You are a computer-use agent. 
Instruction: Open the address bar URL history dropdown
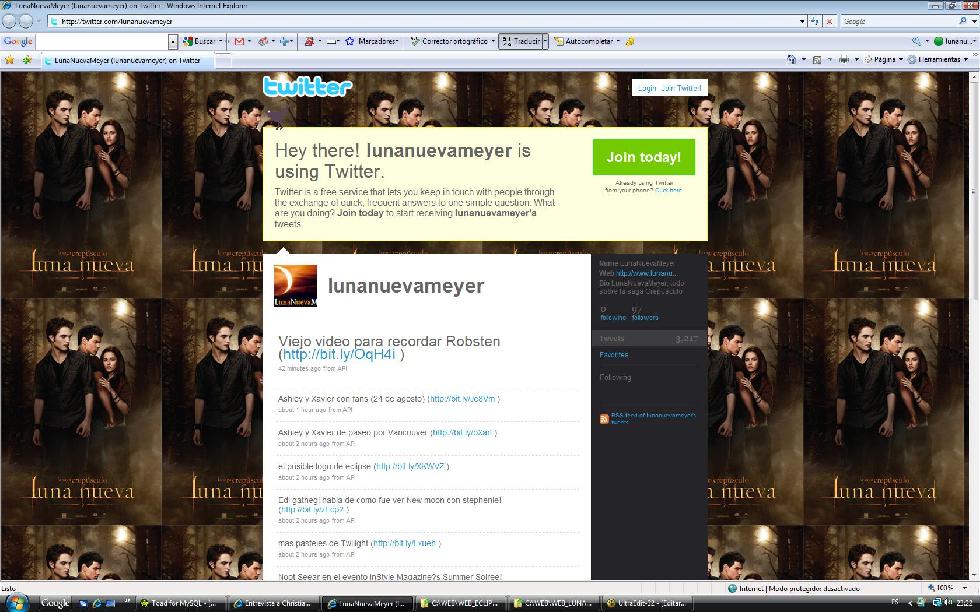click(802, 21)
